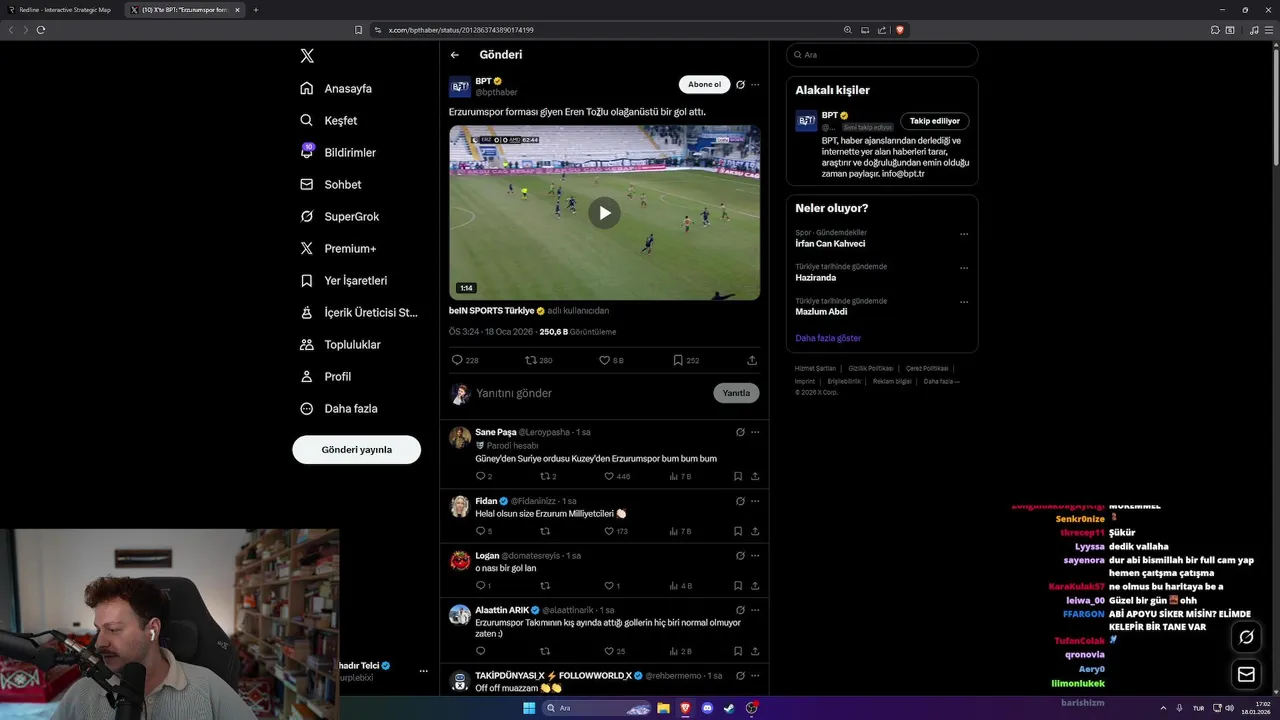Click the Gönderi yayınla button
Screen dimensions: 1280x720
(356, 450)
